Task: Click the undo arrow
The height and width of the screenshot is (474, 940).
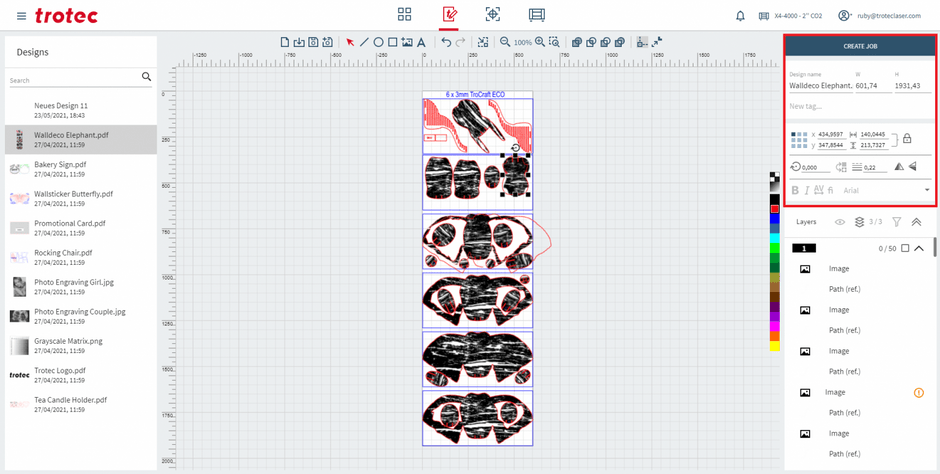Action: pyautogui.click(x=446, y=42)
